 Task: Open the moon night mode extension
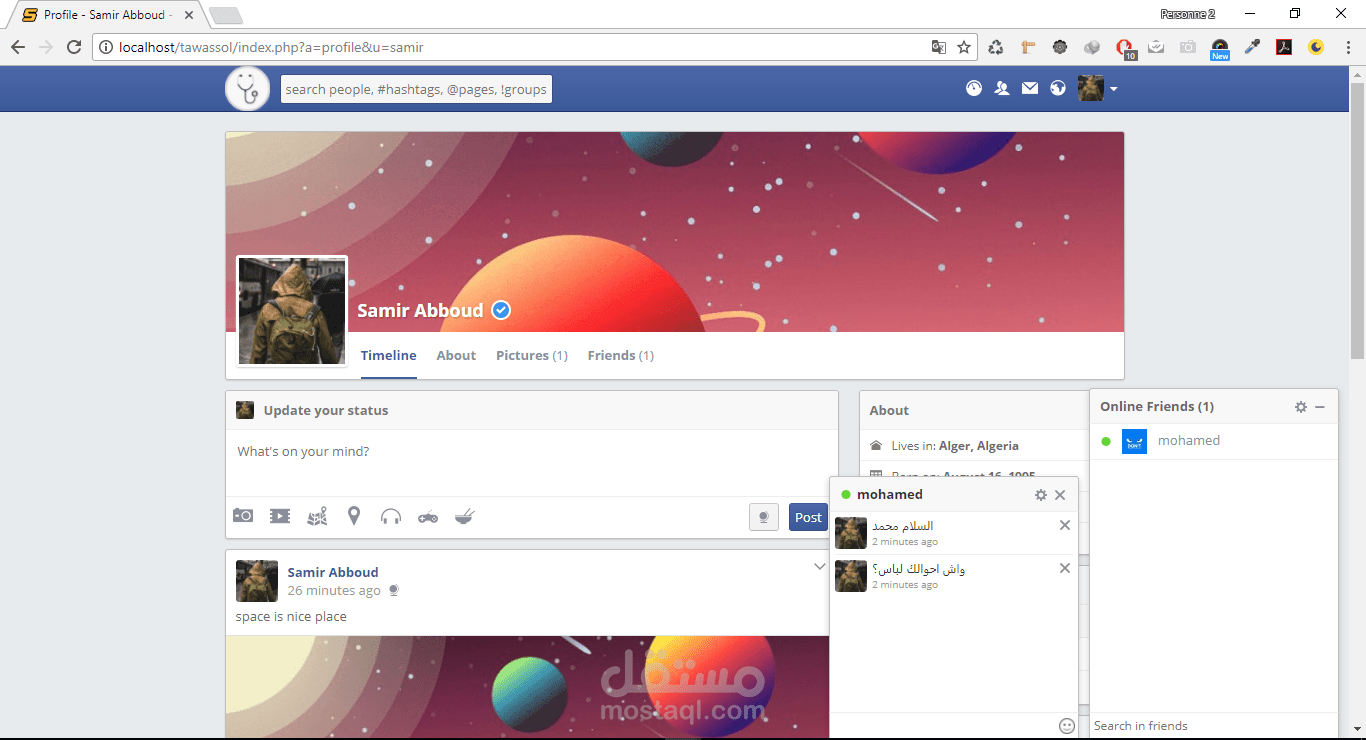coord(1316,47)
